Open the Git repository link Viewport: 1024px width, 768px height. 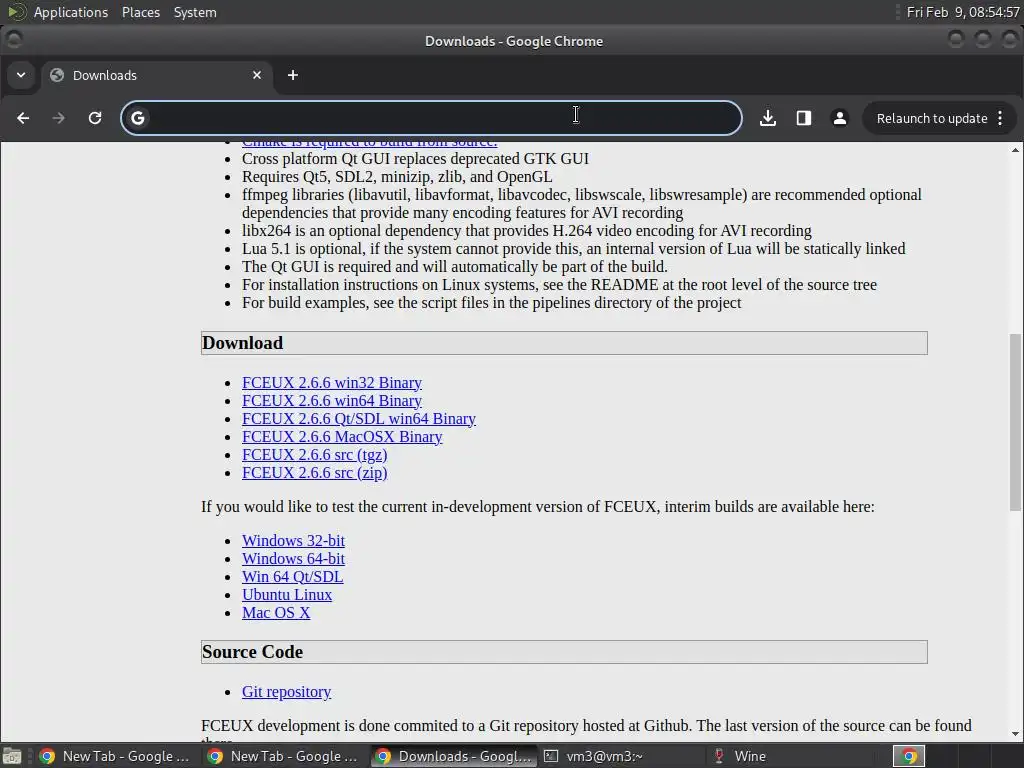286,692
